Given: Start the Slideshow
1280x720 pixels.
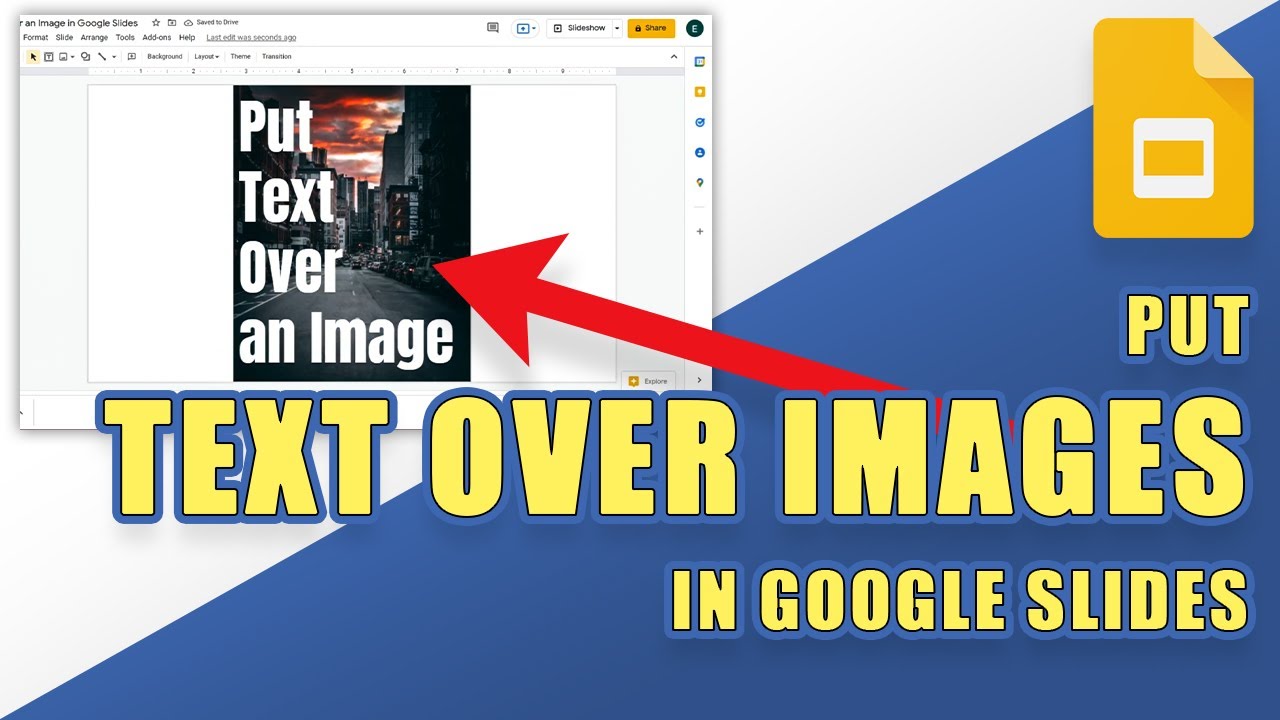Looking at the screenshot, I should coord(580,28).
